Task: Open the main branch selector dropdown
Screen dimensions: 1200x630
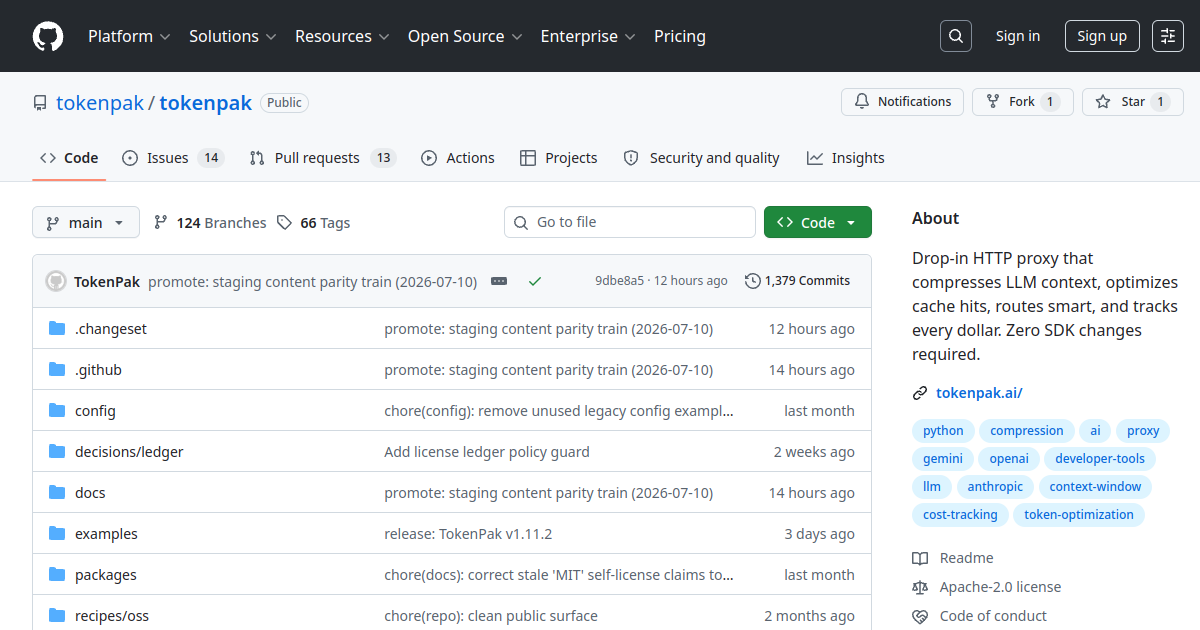Action: click(x=86, y=222)
